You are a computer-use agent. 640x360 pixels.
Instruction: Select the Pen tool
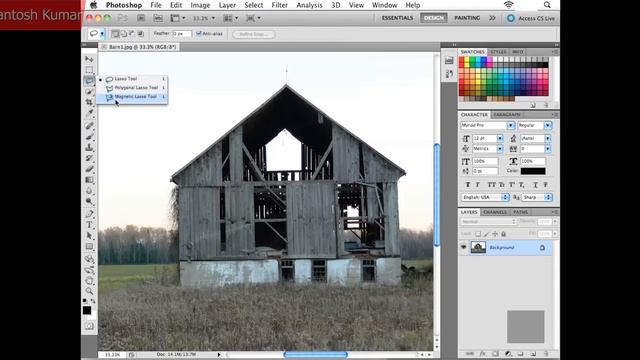pyautogui.click(x=89, y=214)
